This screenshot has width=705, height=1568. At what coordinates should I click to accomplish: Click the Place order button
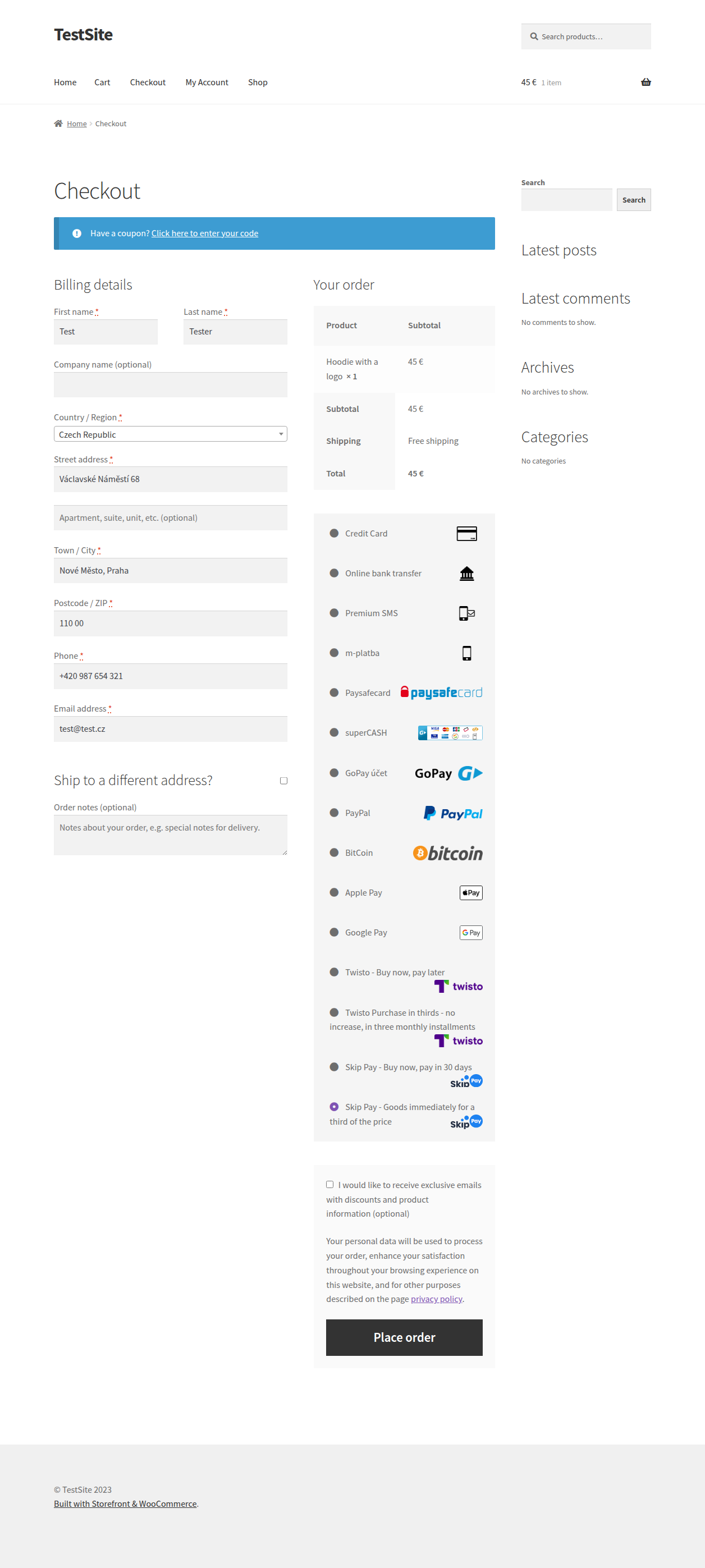point(404,1337)
